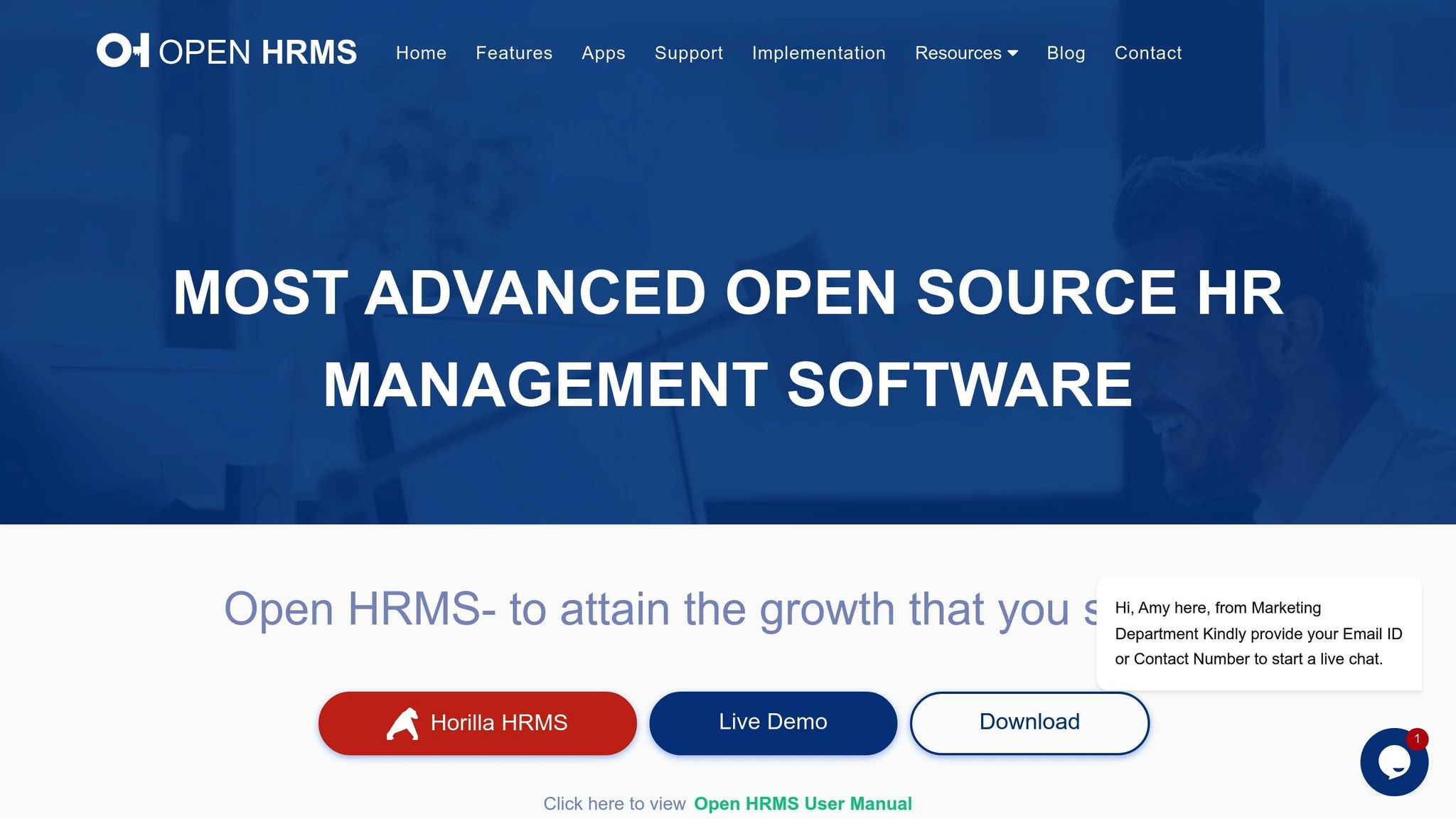Open the live chat bubble icon

[x=1394, y=762]
